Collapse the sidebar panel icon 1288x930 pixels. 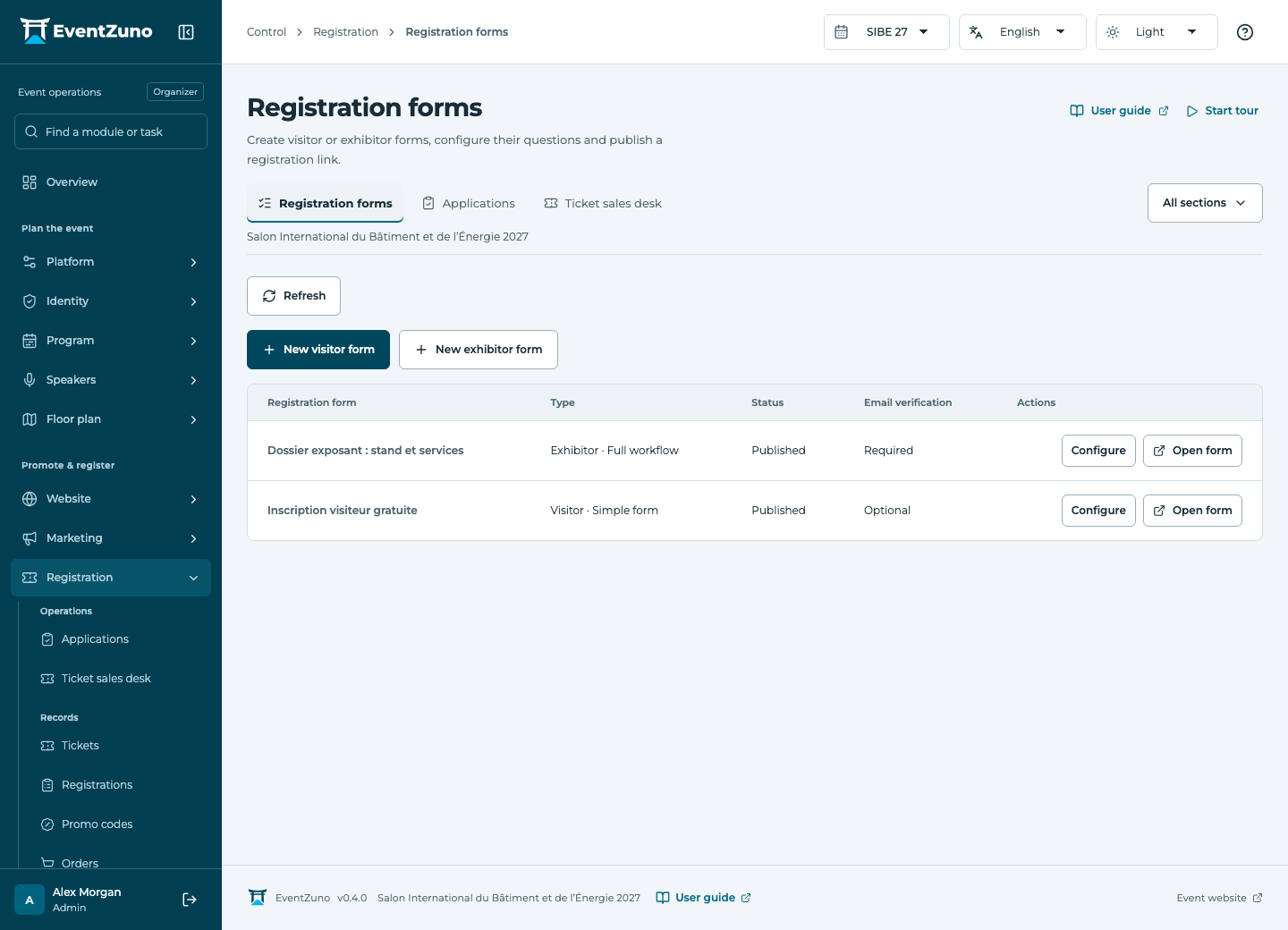pos(186,32)
